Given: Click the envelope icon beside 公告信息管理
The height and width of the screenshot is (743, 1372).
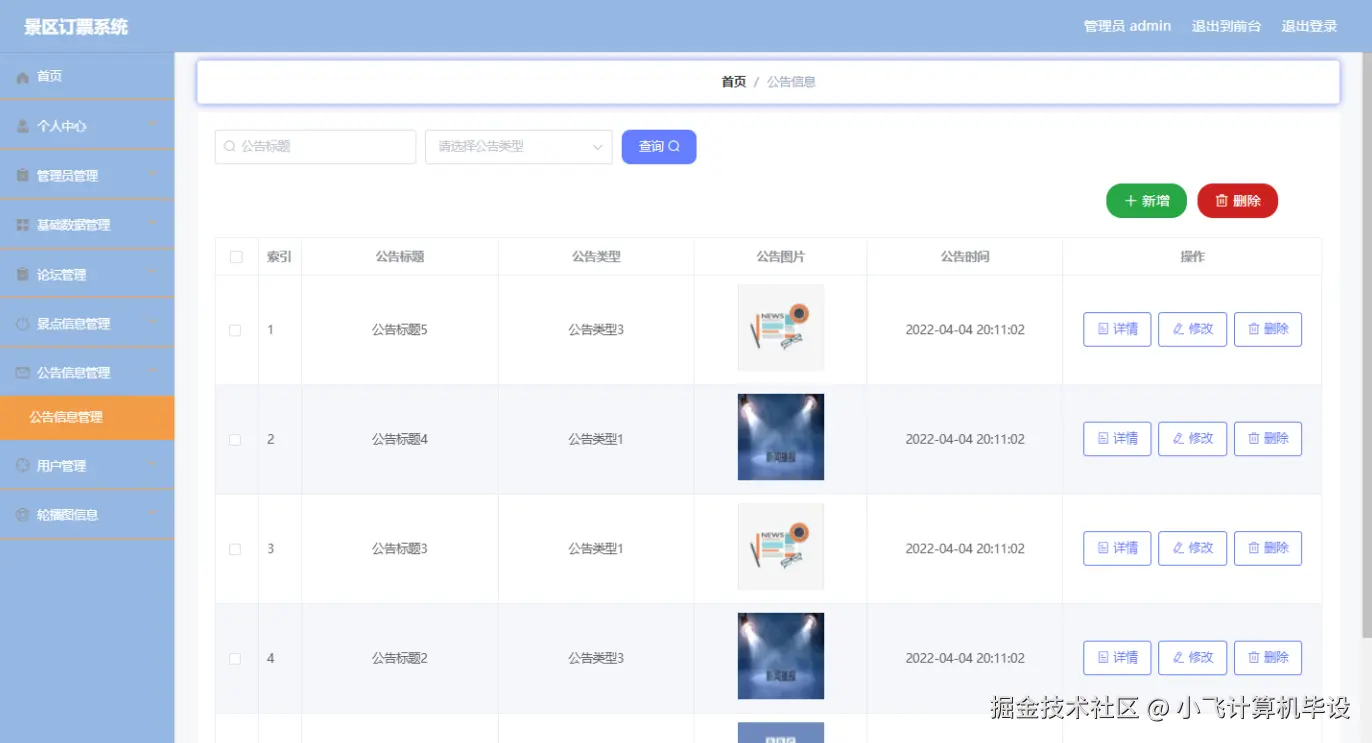Looking at the screenshot, I should point(22,373).
